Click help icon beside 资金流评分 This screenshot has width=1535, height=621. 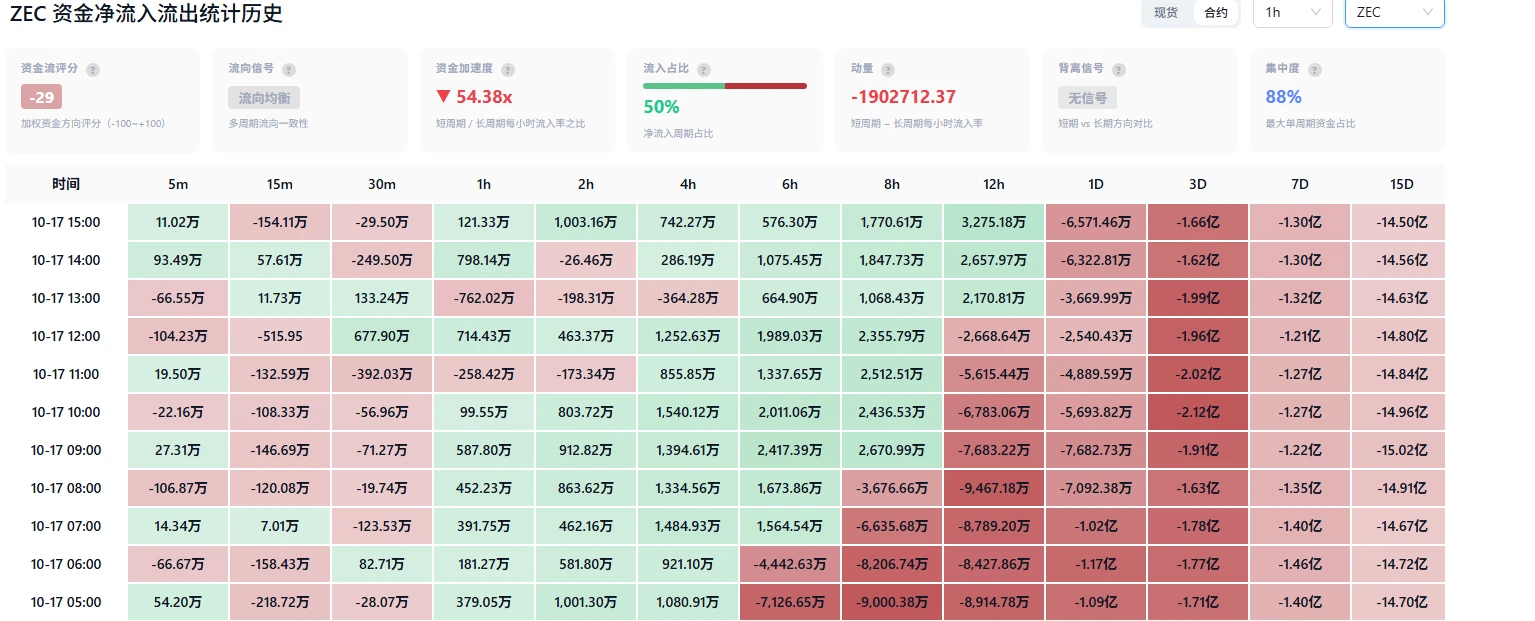[93, 70]
